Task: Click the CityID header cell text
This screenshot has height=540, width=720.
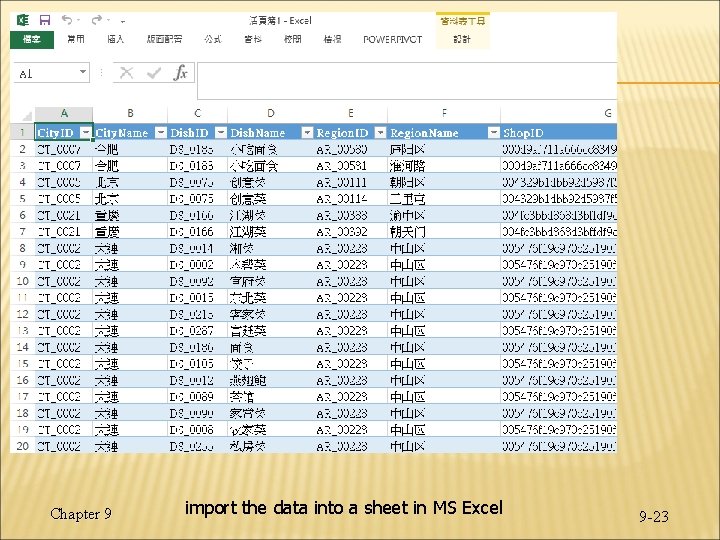Action: pyautogui.click(x=55, y=133)
